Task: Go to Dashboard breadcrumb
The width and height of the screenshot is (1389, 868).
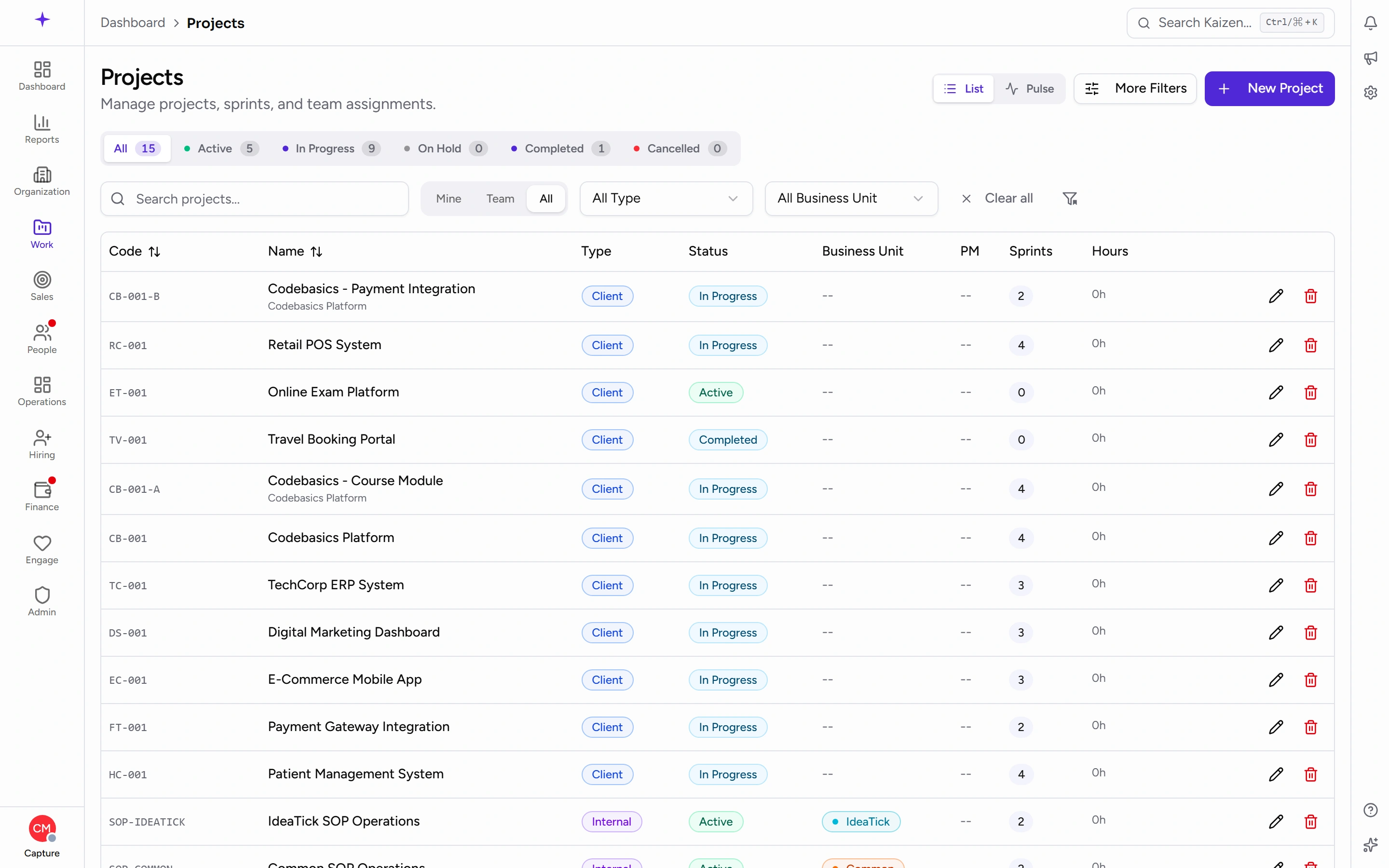Action: point(133,23)
